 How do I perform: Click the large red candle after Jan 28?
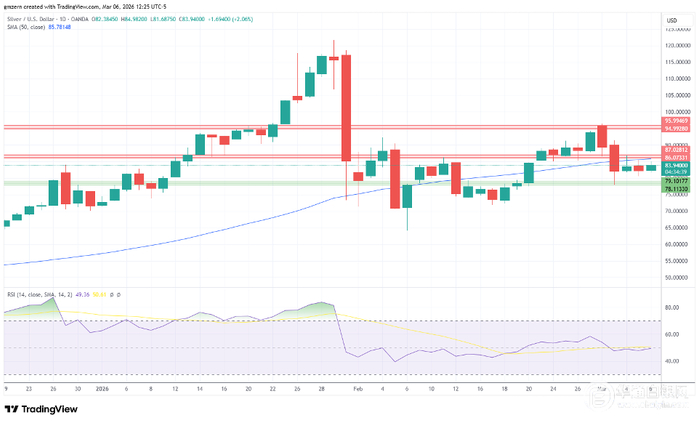pyautogui.click(x=346, y=108)
